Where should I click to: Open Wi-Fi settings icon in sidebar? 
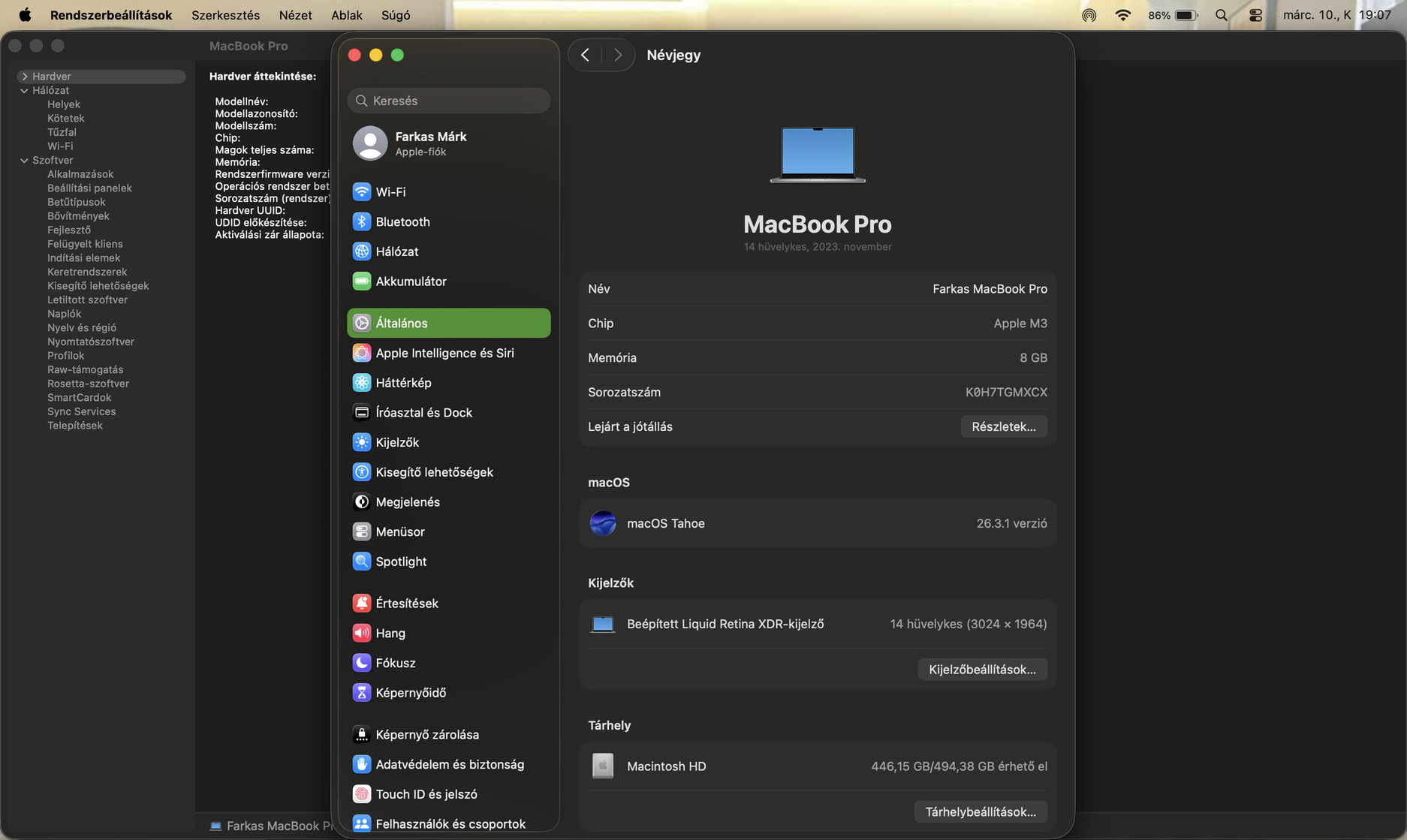361,191
